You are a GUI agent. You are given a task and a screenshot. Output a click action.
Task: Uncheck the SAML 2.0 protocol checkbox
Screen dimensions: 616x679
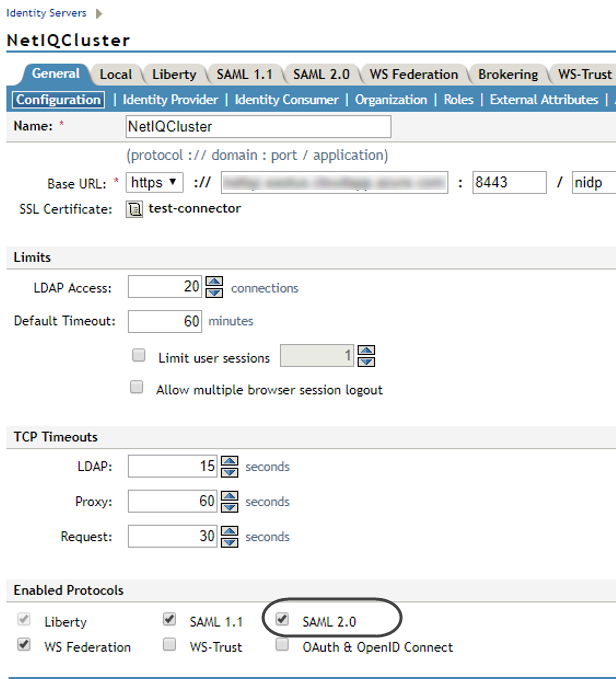[x=282, y=619]
